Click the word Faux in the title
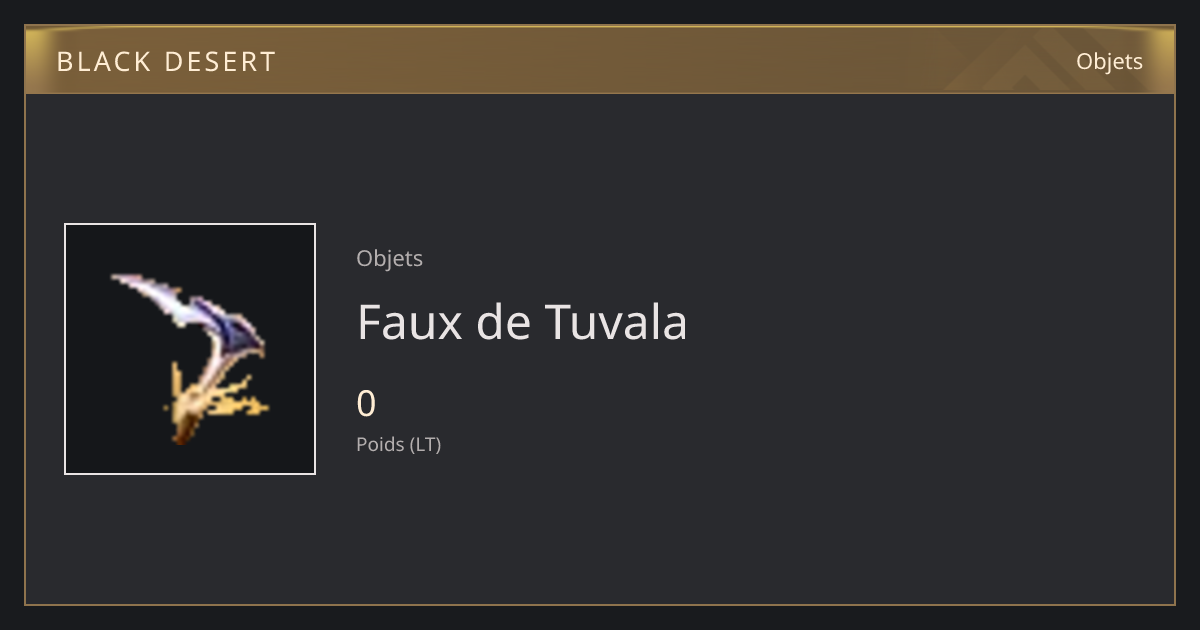 click(x=397, y=322)
